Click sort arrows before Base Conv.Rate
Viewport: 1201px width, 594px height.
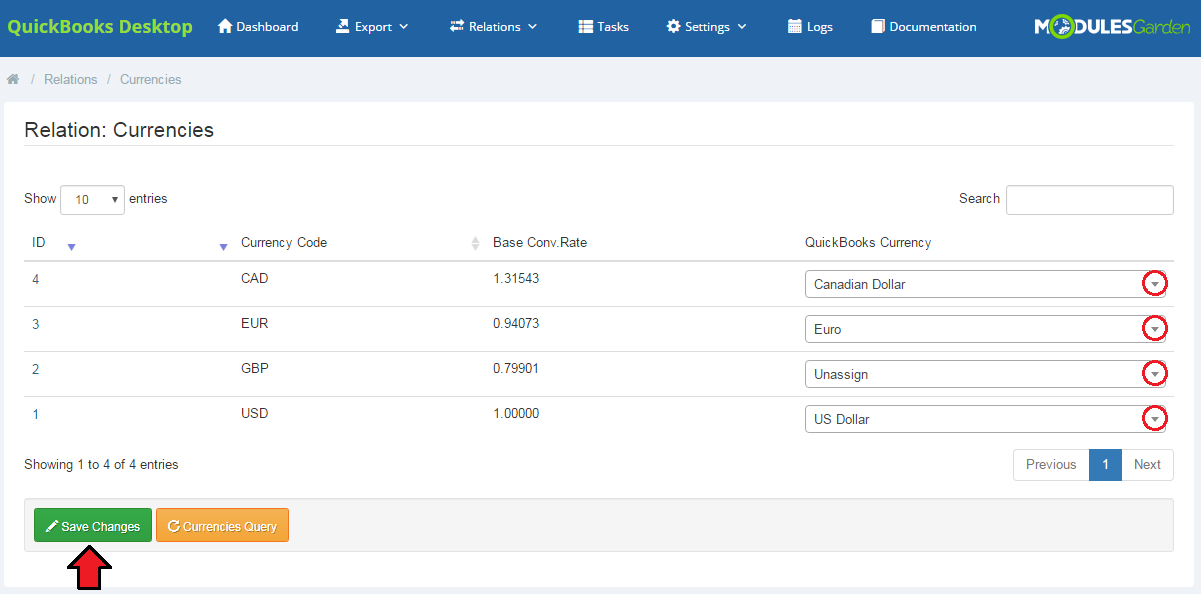pos(475,243)
